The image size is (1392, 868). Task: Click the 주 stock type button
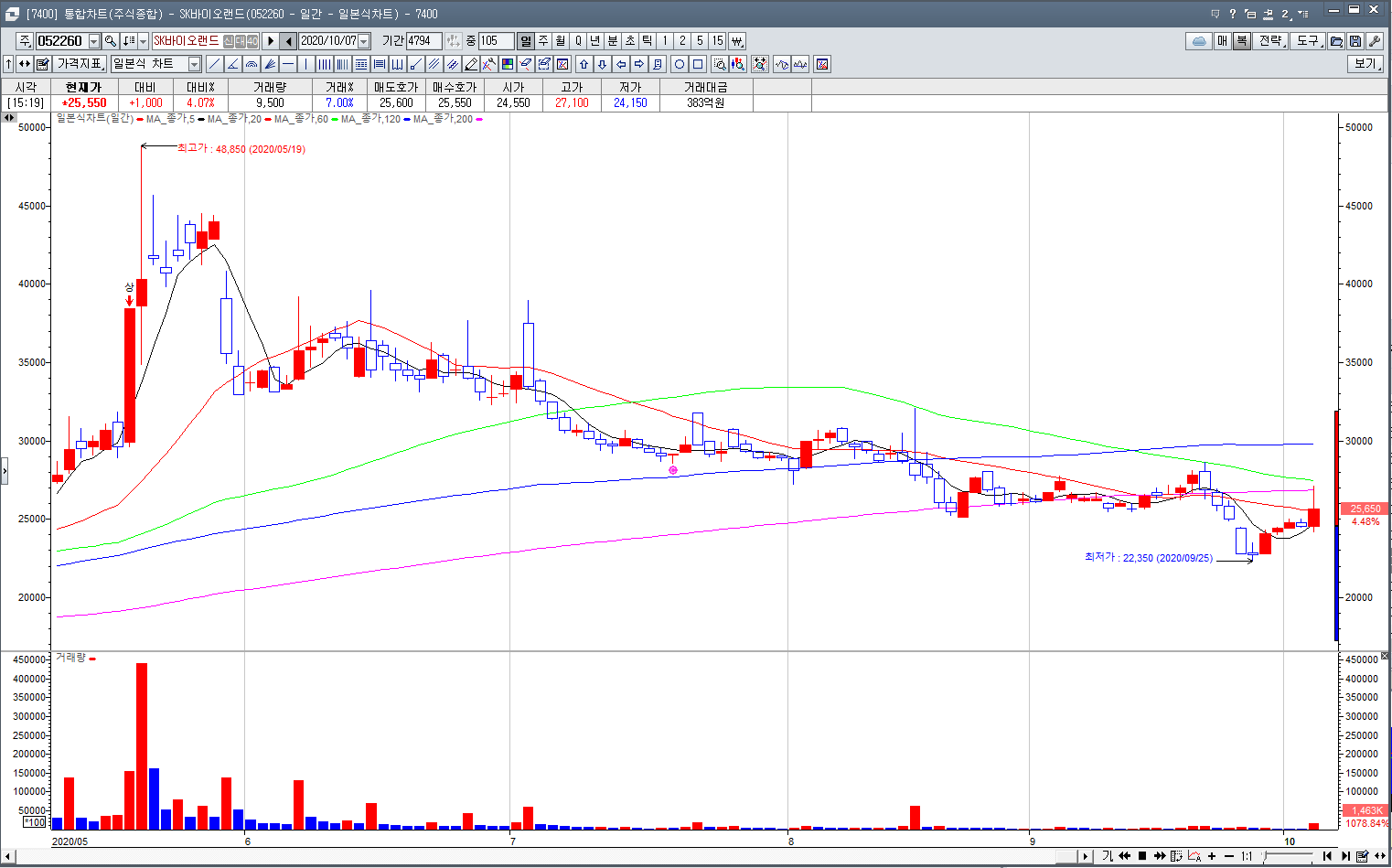click(x=25, y=41)
